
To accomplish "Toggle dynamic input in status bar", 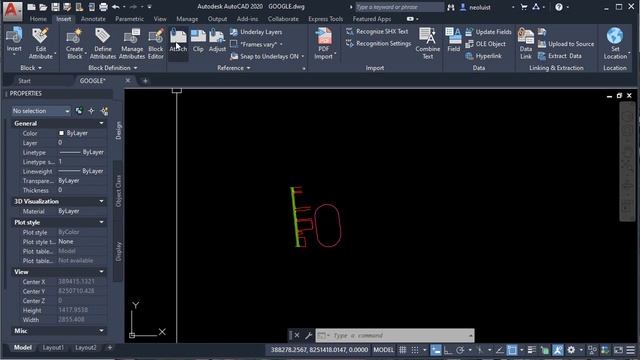I will click(436, 350).
